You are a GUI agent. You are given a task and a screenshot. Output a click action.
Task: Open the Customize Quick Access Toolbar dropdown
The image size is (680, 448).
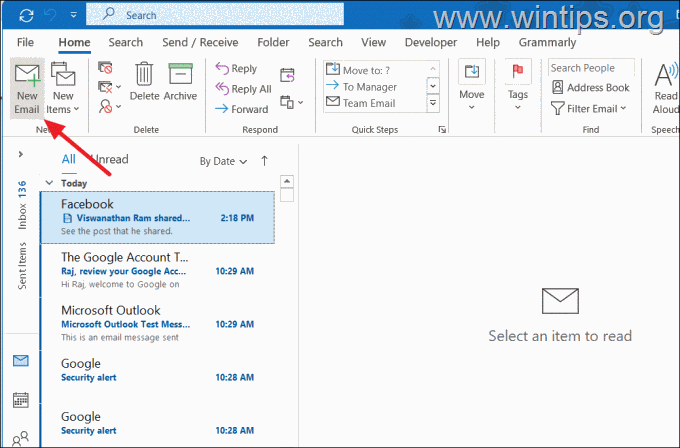[74, 15]
